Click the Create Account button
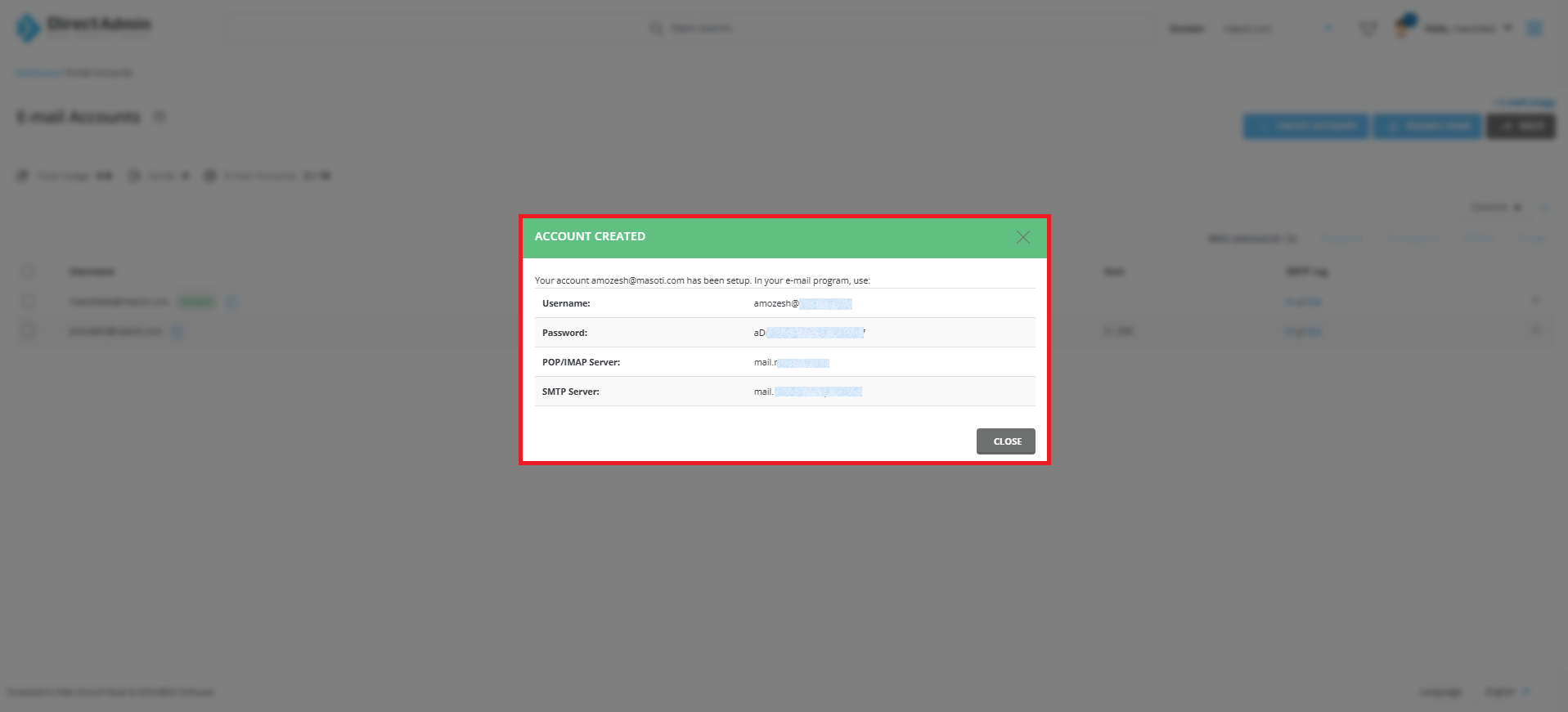1568x712 pixels. [x=1305, y=126]
